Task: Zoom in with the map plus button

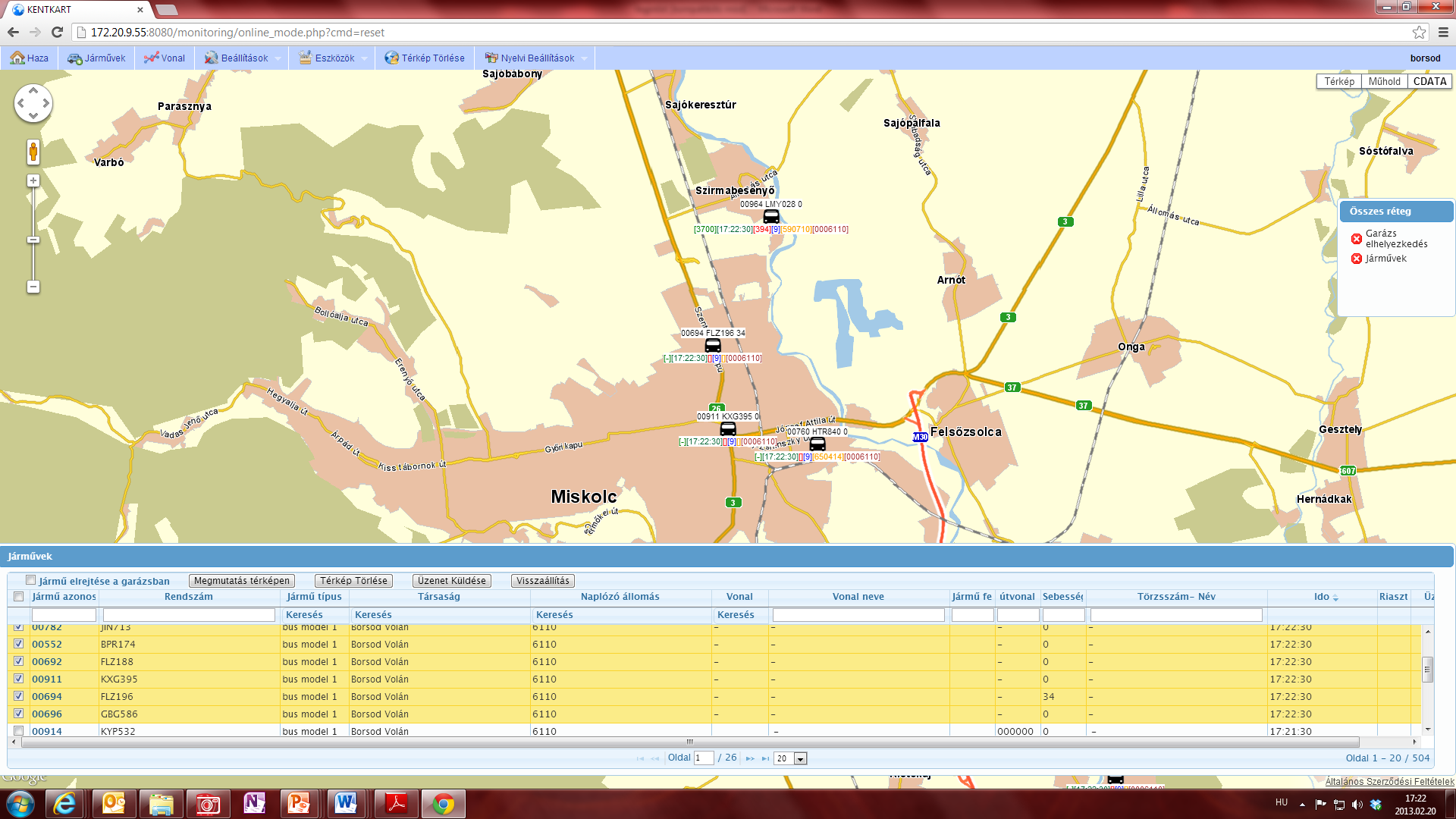Action: click(33, 180)
